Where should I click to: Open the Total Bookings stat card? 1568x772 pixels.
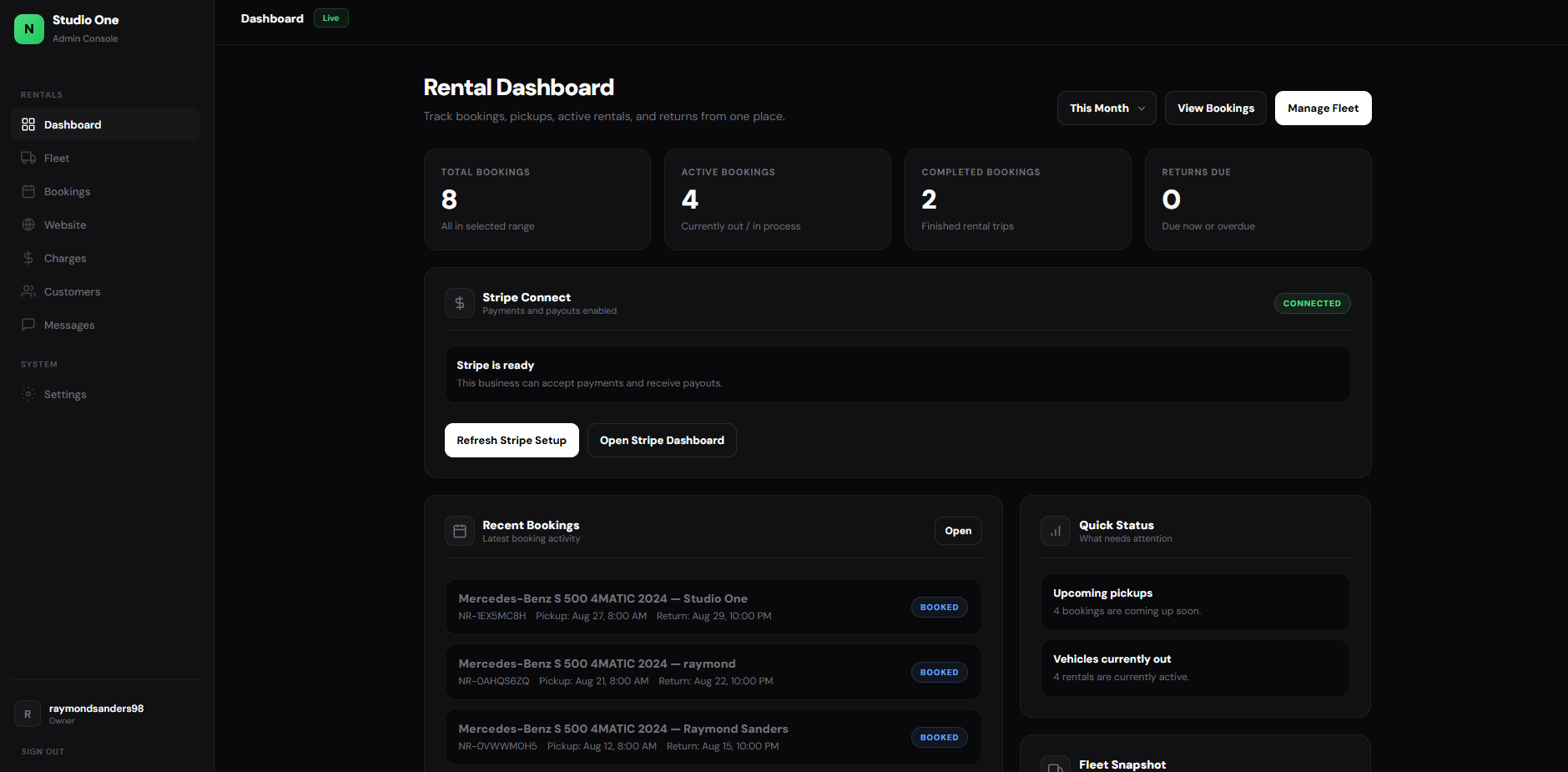tap(537, 199)
